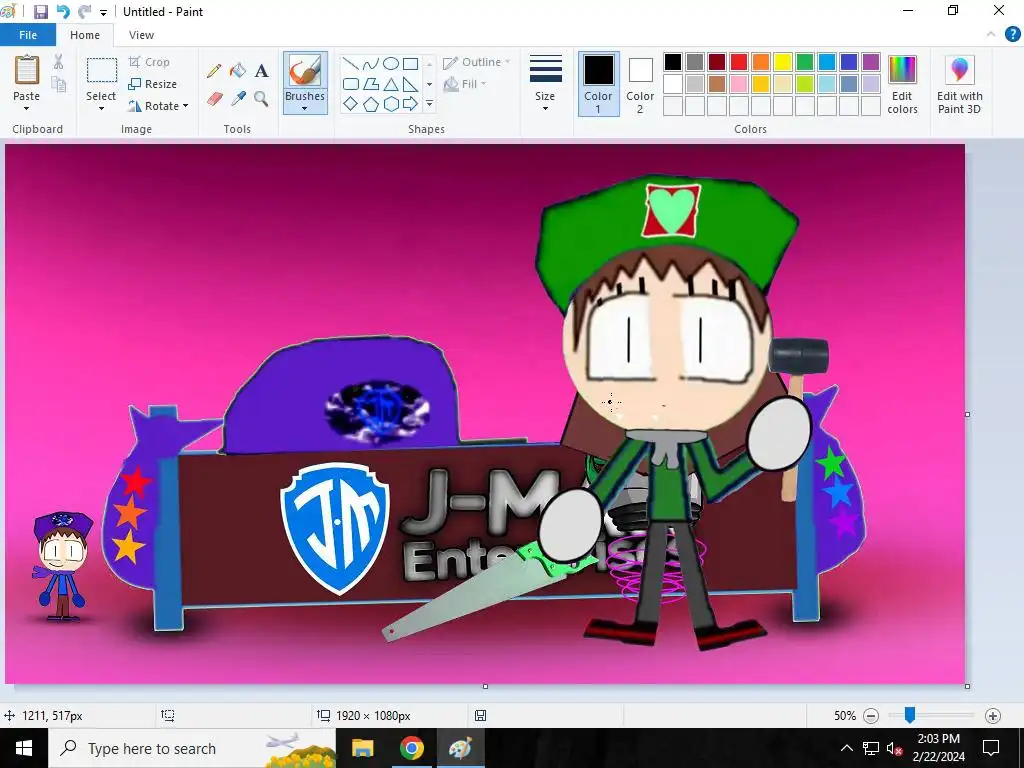Open the Edit colors dialog
Screen dimensions: 1024x768
coord(903,84)
